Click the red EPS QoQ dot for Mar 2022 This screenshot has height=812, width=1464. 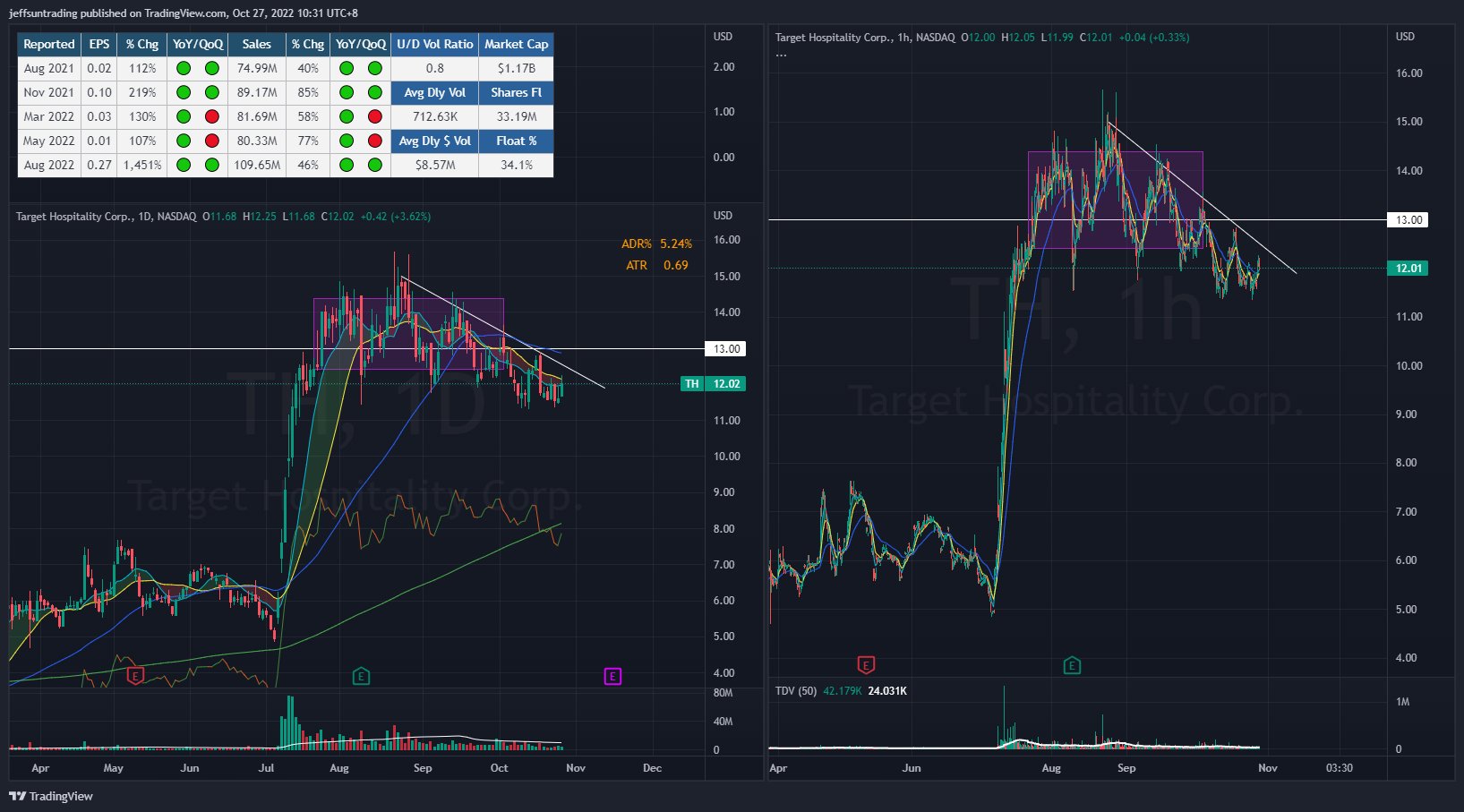click(212, 116)
